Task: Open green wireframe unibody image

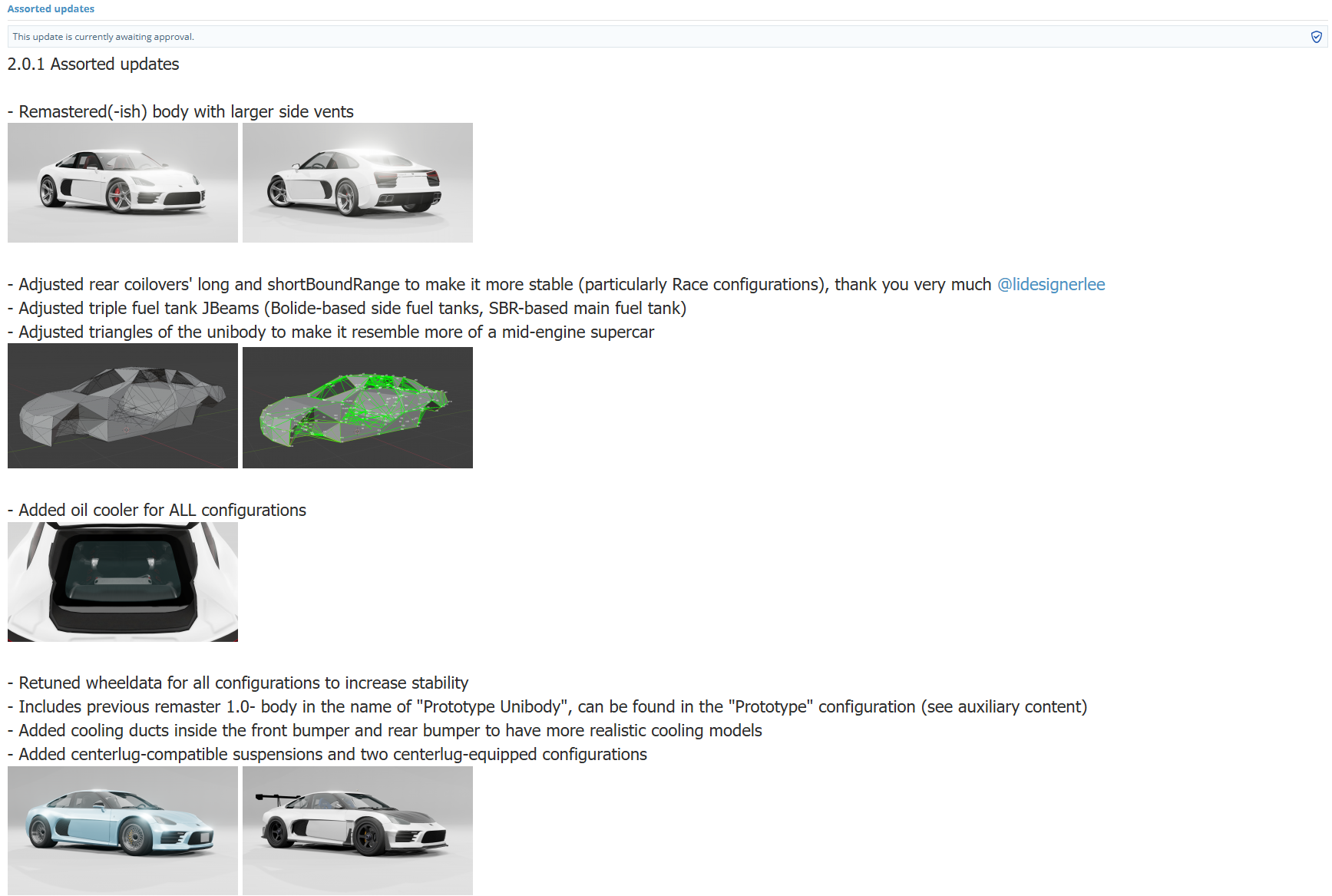Action: tap(358, 408)
